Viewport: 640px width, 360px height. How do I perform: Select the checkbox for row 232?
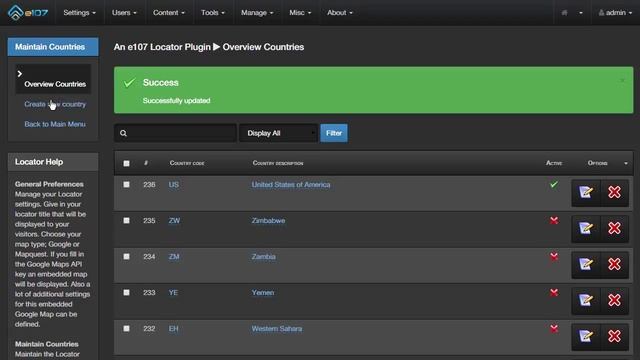pos(127,328)
